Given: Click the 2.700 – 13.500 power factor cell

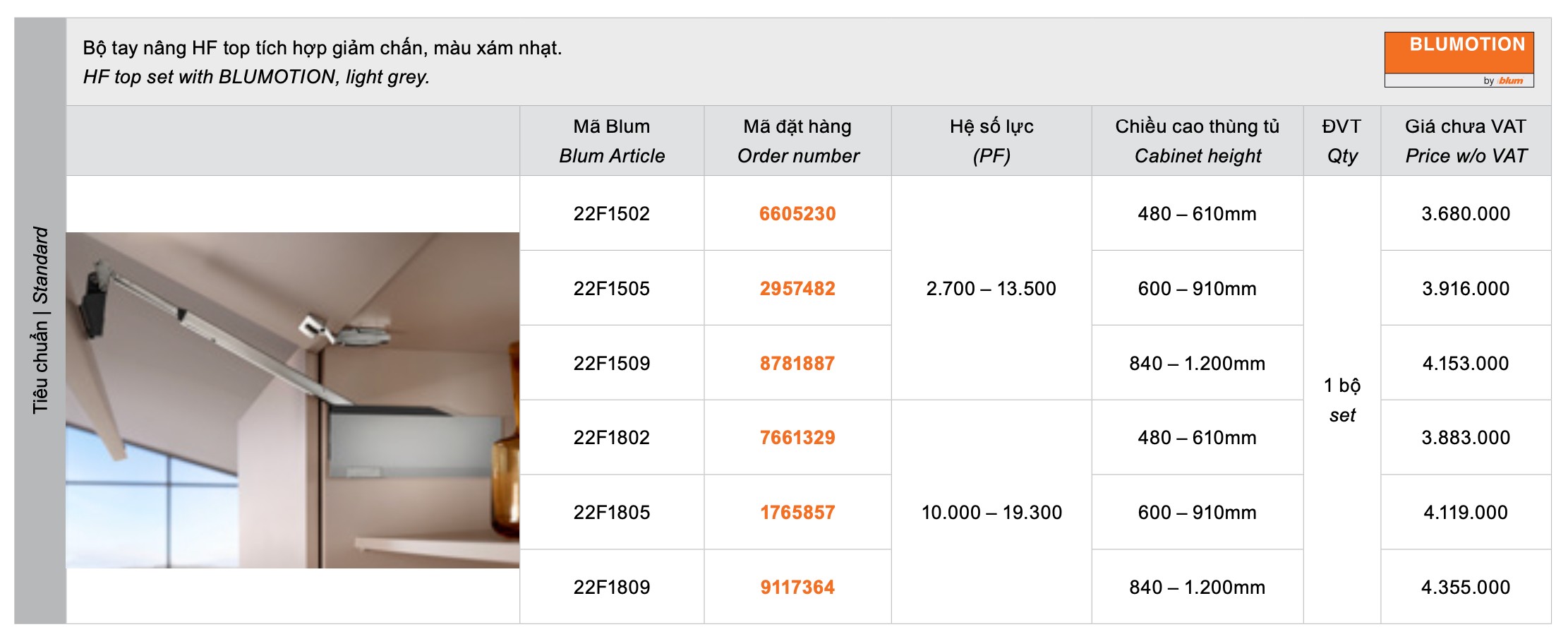Looking at the screenshot, I should tap(991, 289).
